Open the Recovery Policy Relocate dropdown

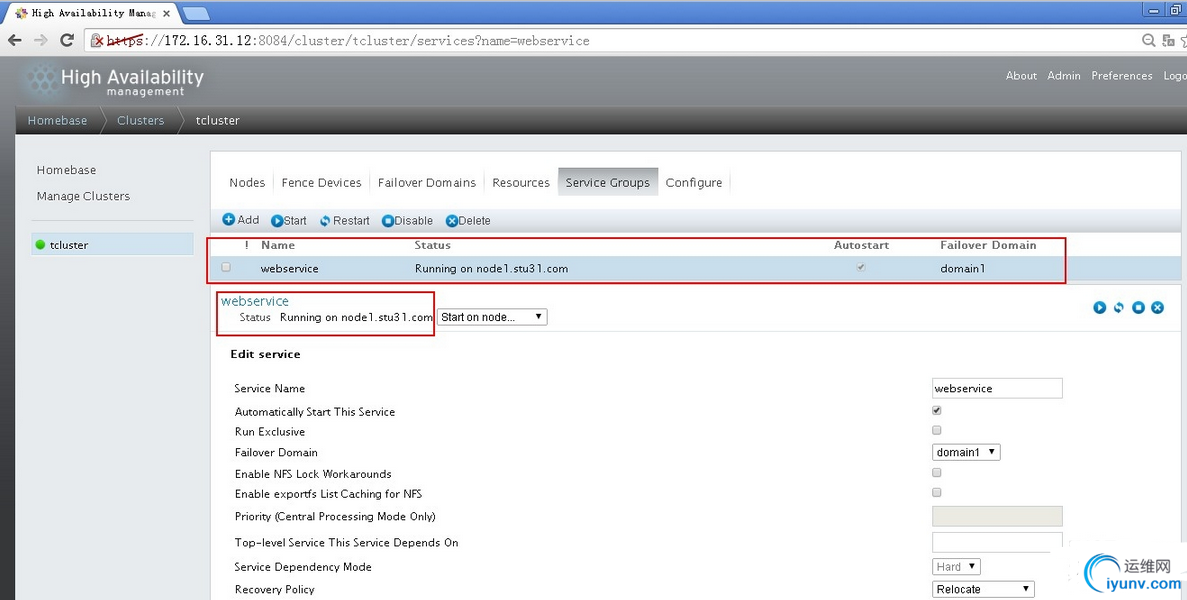(983, 589)
